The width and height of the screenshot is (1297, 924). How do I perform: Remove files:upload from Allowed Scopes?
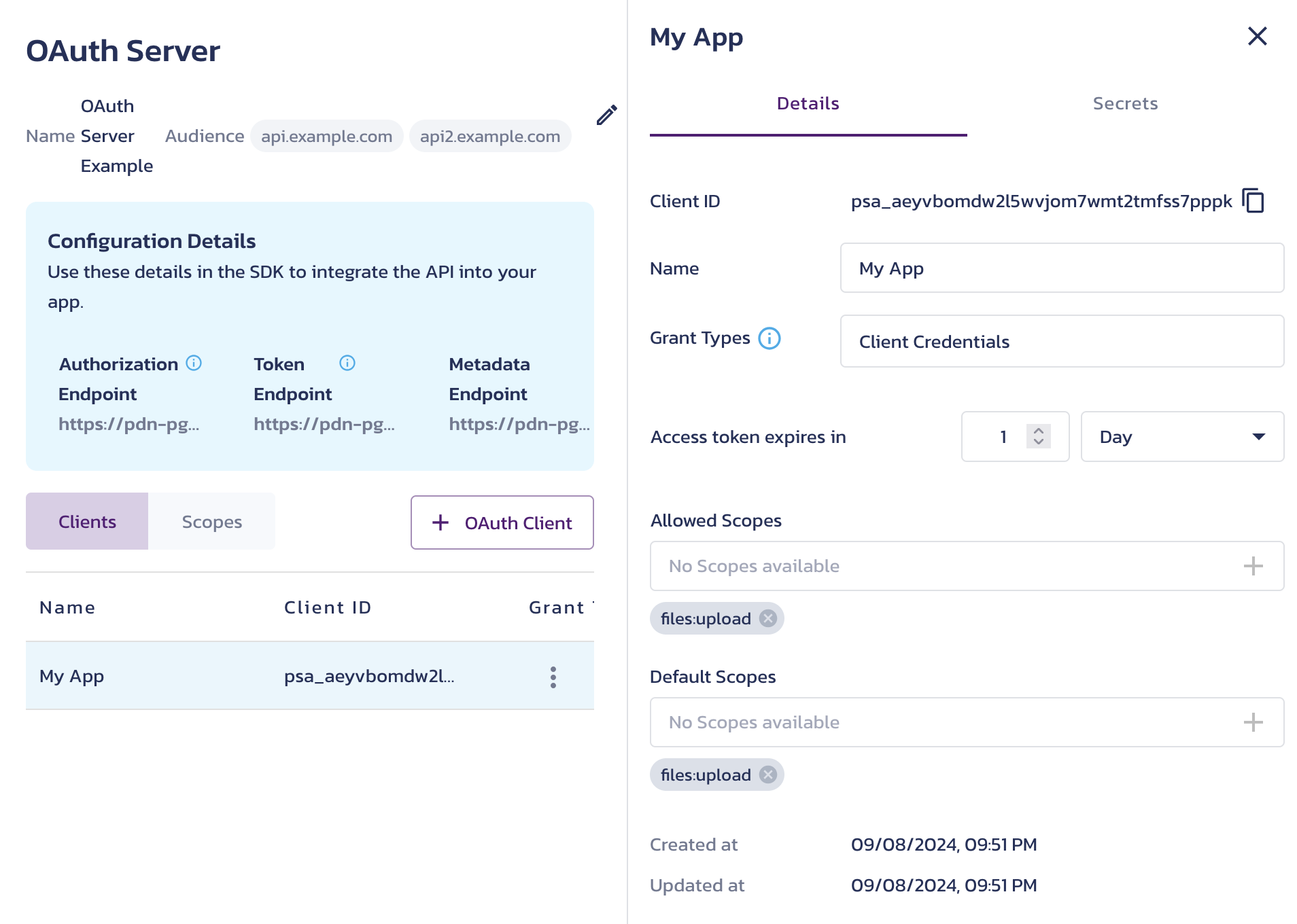pos(768,618)
